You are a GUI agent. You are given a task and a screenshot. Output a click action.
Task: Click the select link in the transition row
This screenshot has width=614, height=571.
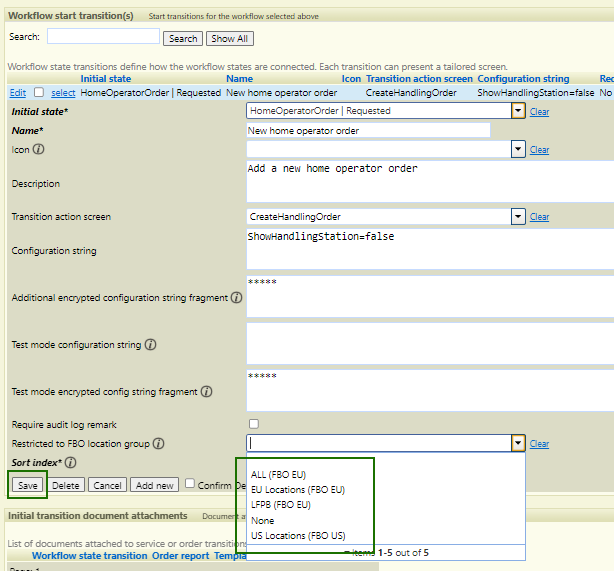coord(63,93)
